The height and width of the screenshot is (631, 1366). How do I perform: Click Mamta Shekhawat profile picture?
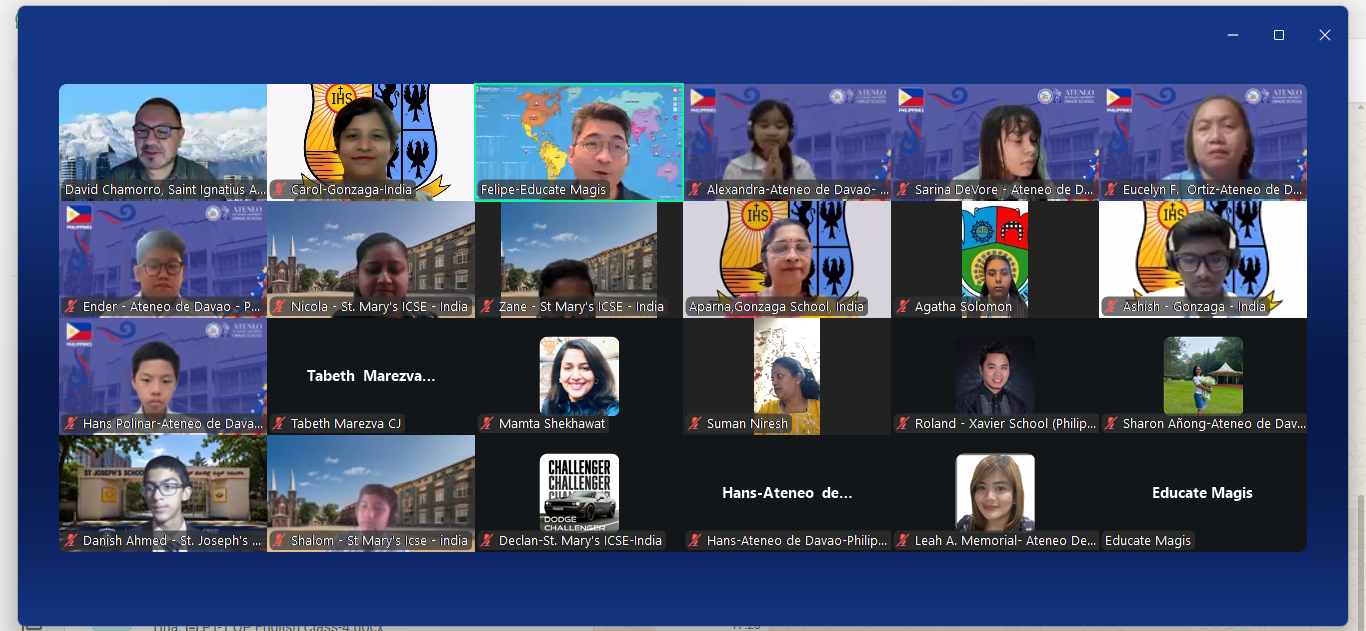tap(579, 376)
